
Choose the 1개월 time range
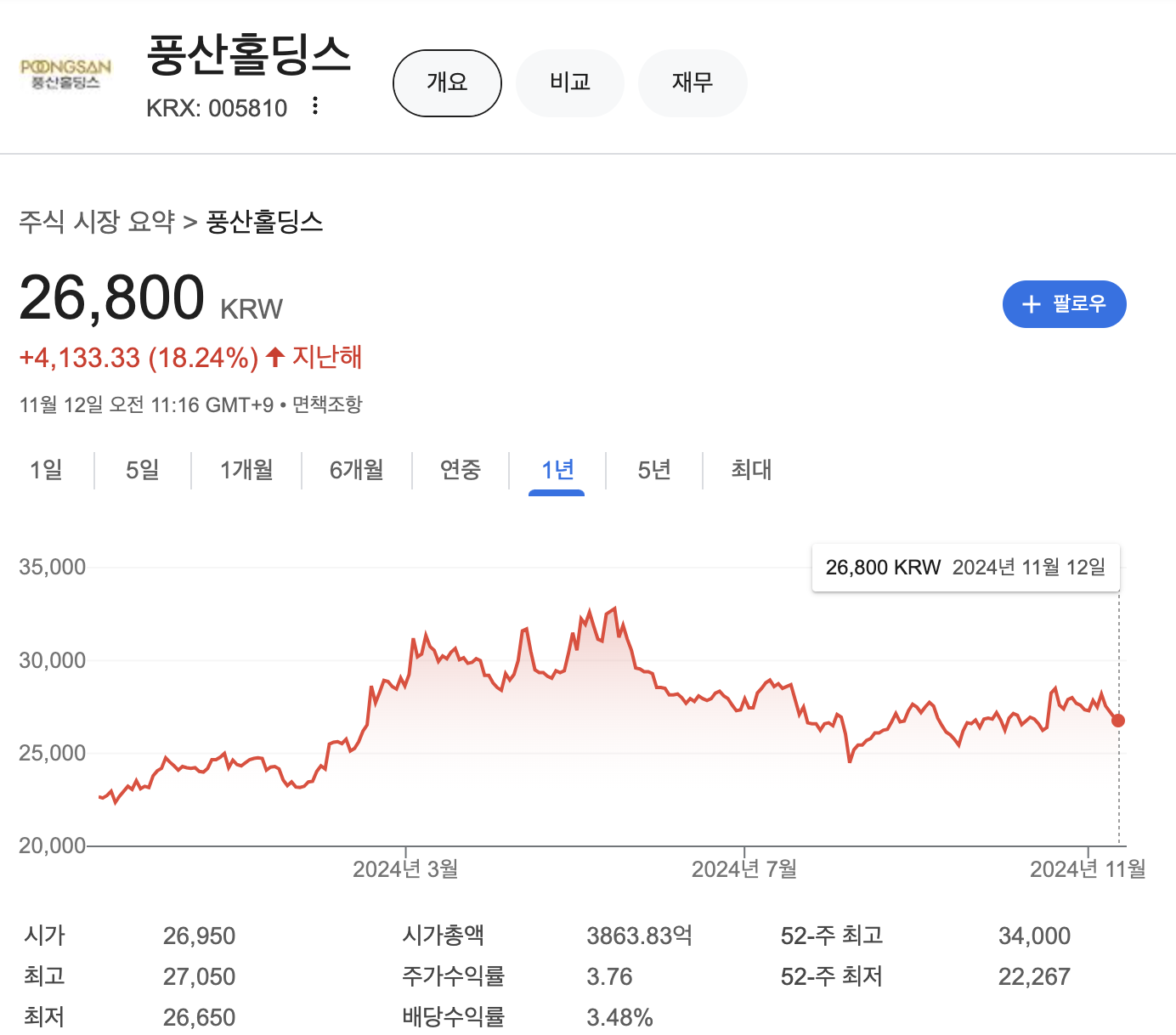point(246,469)
